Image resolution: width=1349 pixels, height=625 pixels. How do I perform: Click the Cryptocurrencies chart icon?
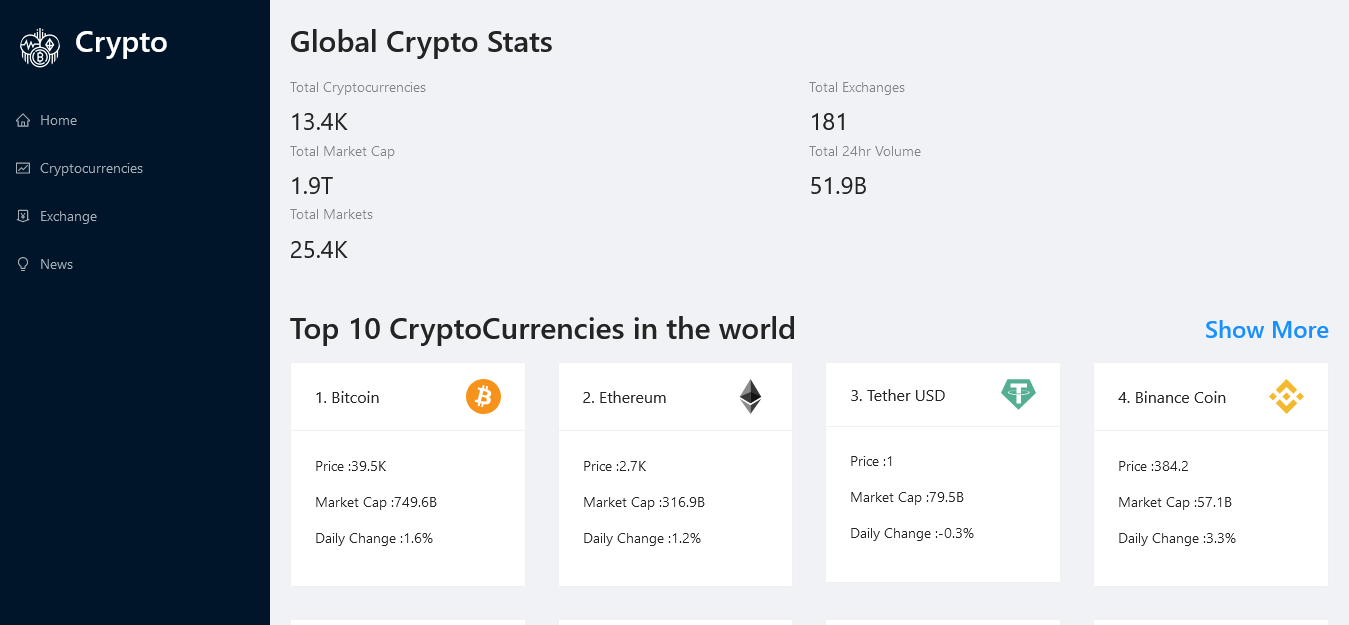point(23,168)
